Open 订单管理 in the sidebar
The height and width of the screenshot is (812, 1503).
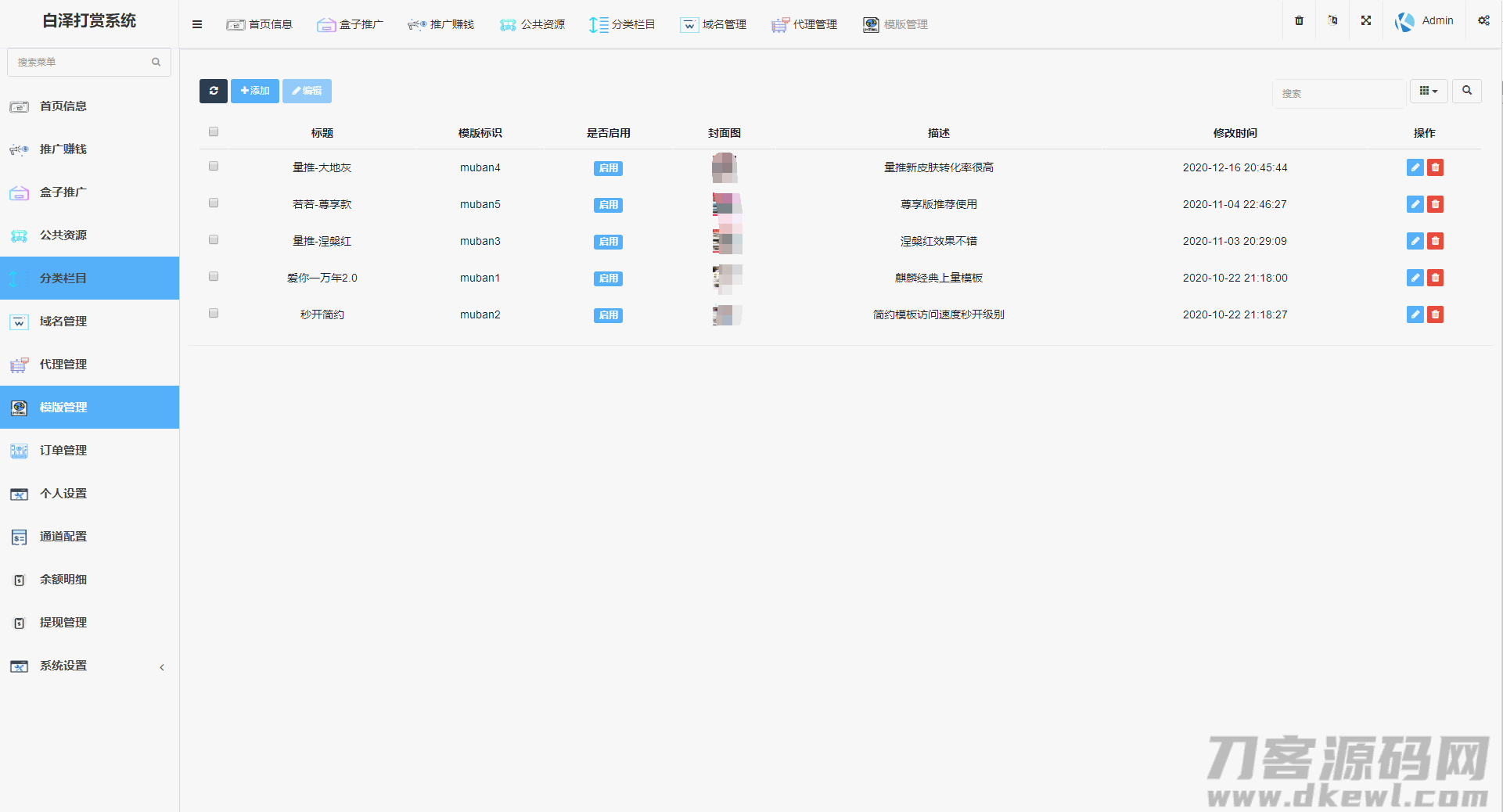tap(89, 451)
